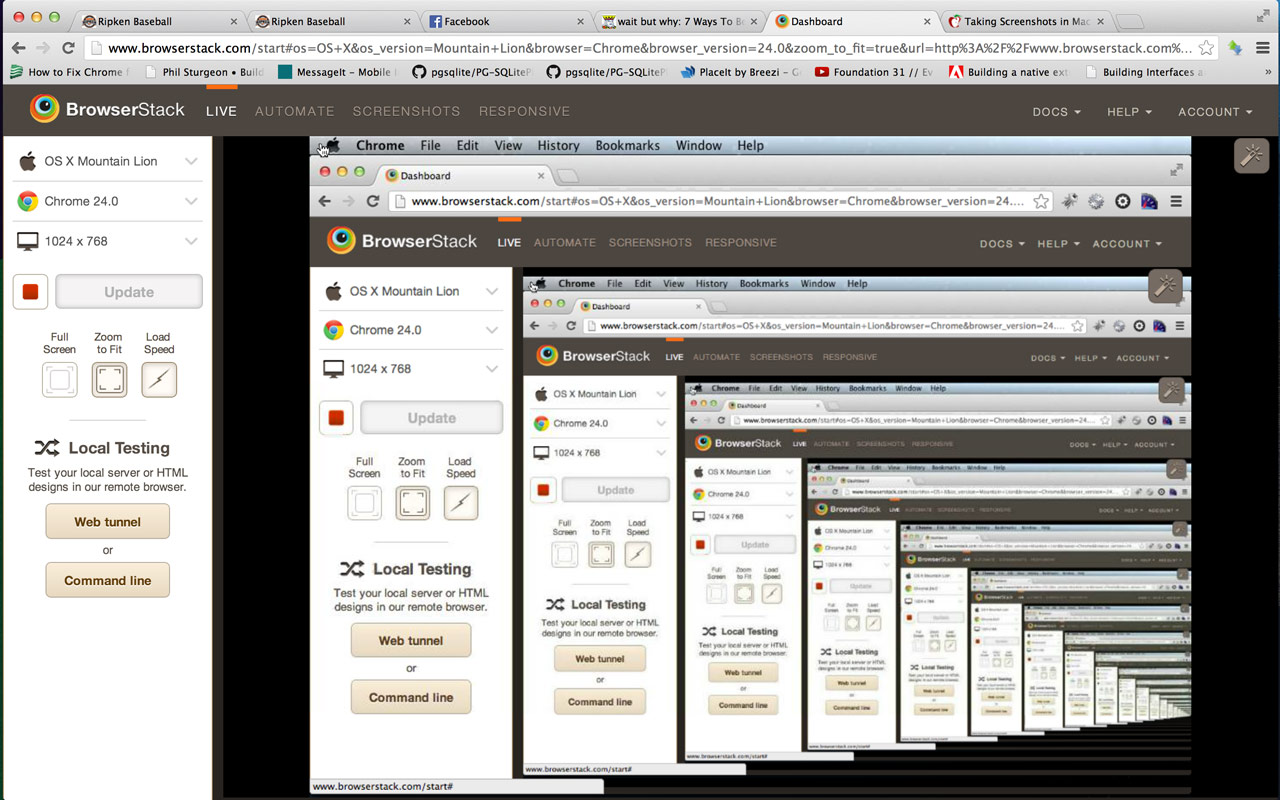1280x800 pixels.
Task: Open the outer ACCOUNT dropdown menu
Action: (1215, 112)
